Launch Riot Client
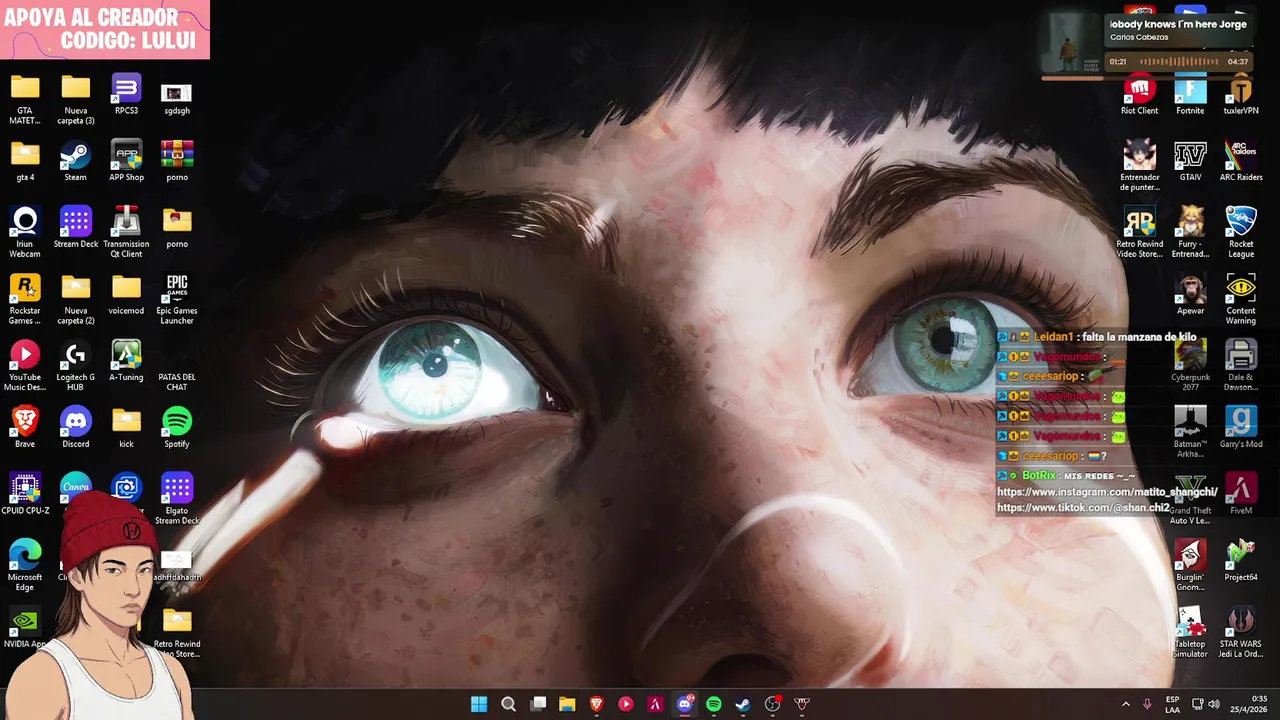 [1139, 95]
